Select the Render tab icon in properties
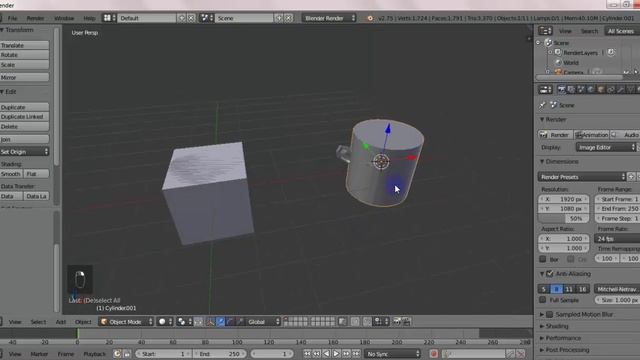The image size is (640, 360). coord(562,89)
